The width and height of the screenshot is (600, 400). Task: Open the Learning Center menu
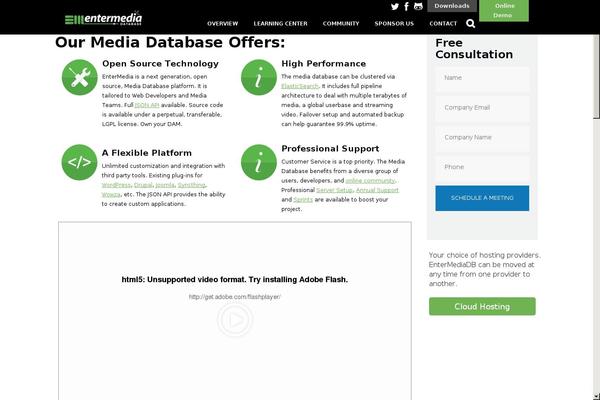pyautogui.click(x=280, y=24)
